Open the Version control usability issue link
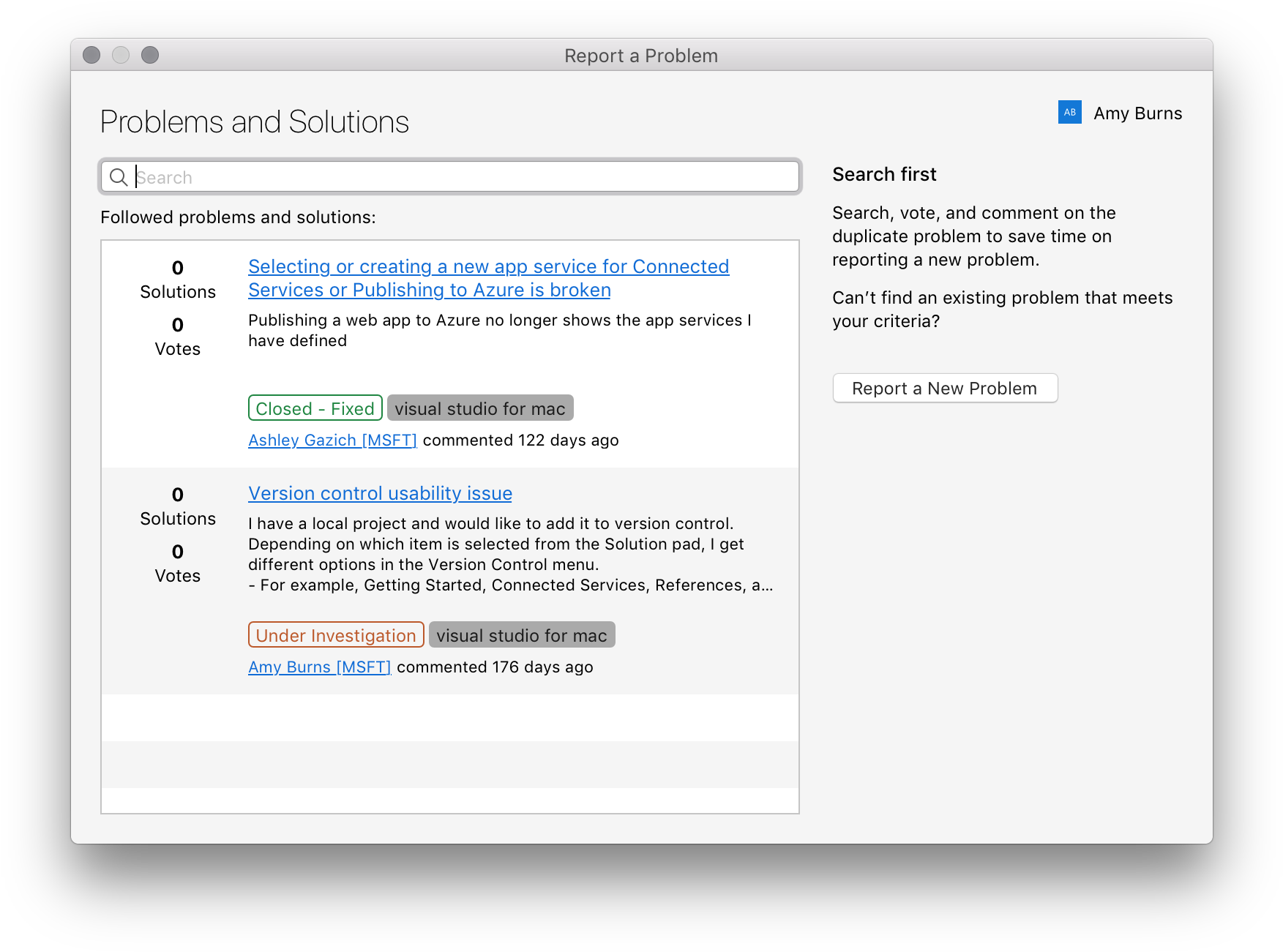The height and width of the screenshot is (952, 1283). (380, 493)
